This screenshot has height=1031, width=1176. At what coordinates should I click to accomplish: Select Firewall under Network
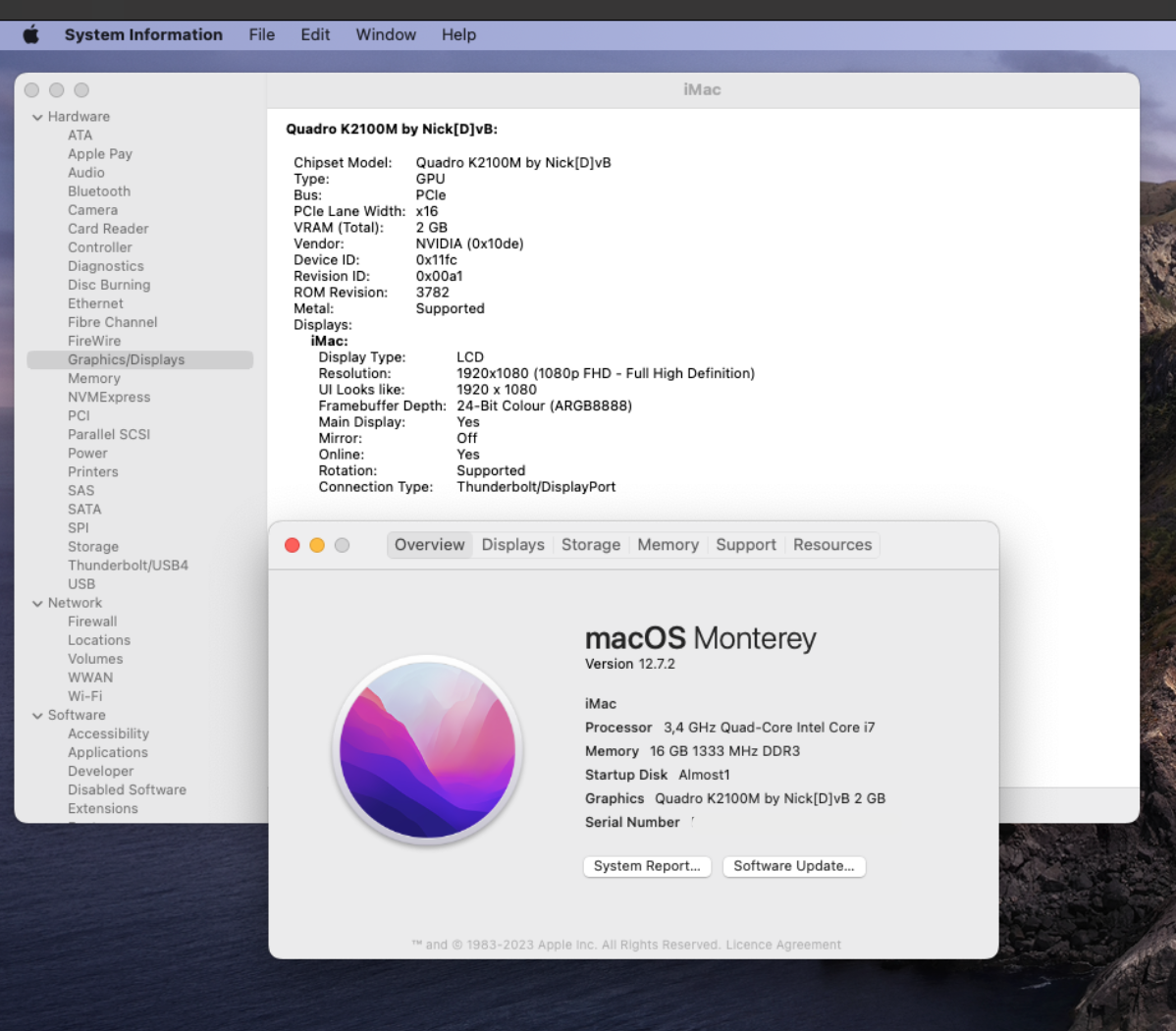92,623
